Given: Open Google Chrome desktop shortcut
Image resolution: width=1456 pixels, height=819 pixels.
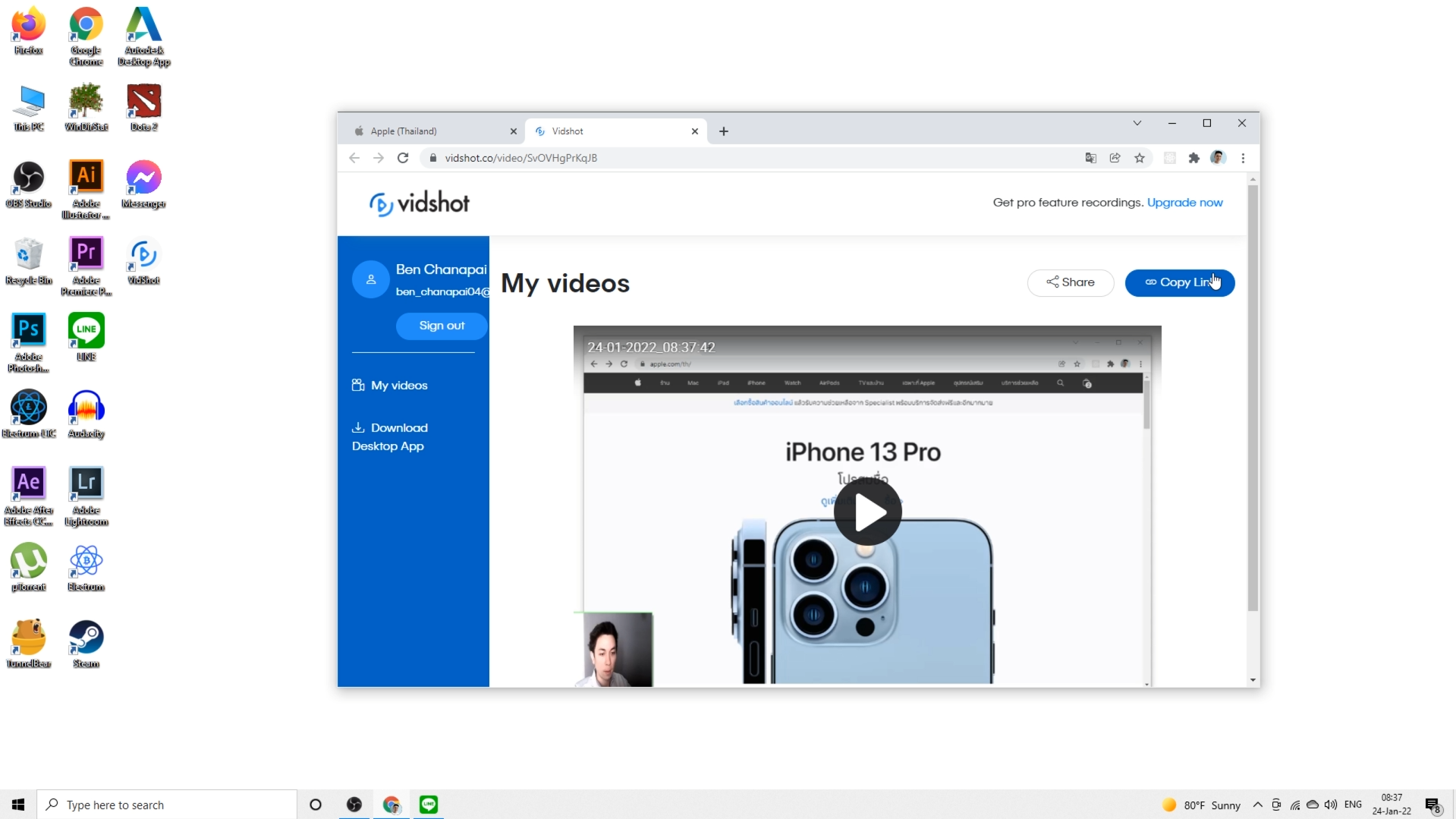Looking at the screenshot, I should [86, 36].
